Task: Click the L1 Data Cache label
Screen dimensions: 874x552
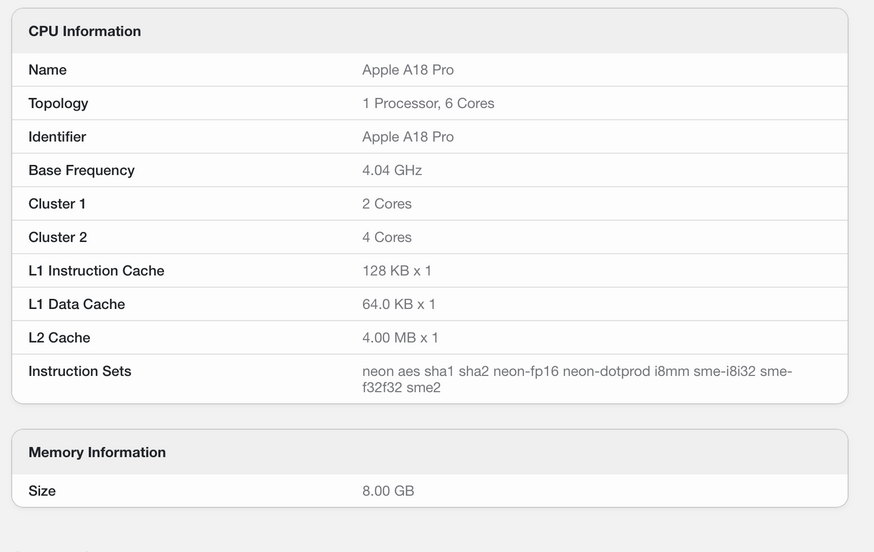Action: tap(77, 304)
